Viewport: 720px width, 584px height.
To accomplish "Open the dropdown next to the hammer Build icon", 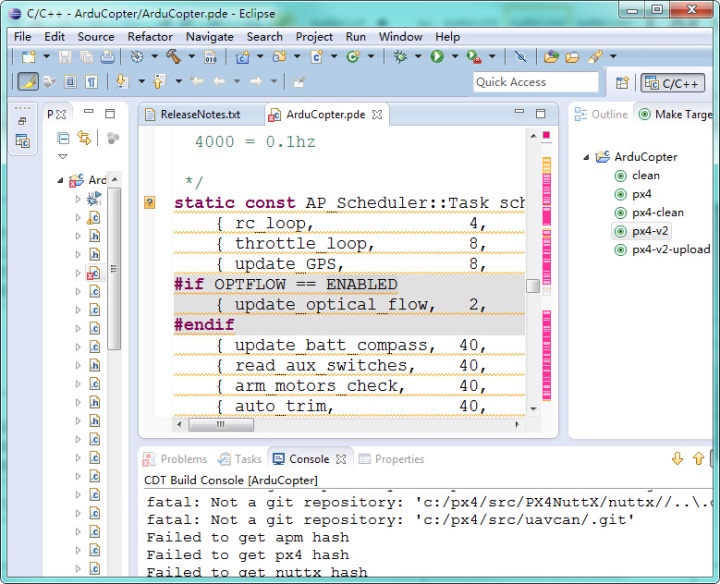I will click(191, 56).
